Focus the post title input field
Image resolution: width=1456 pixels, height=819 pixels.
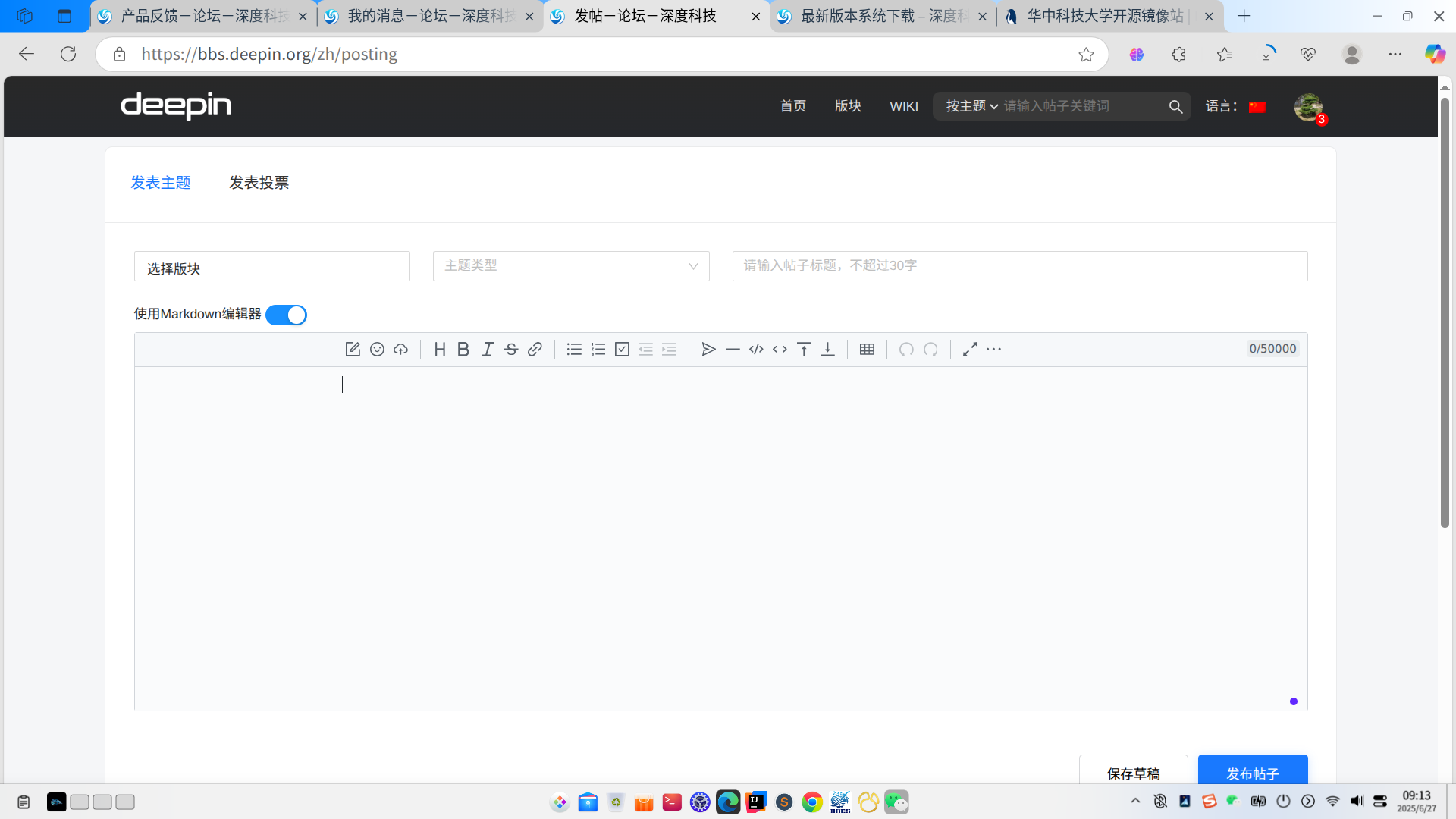coord(1020,266)
